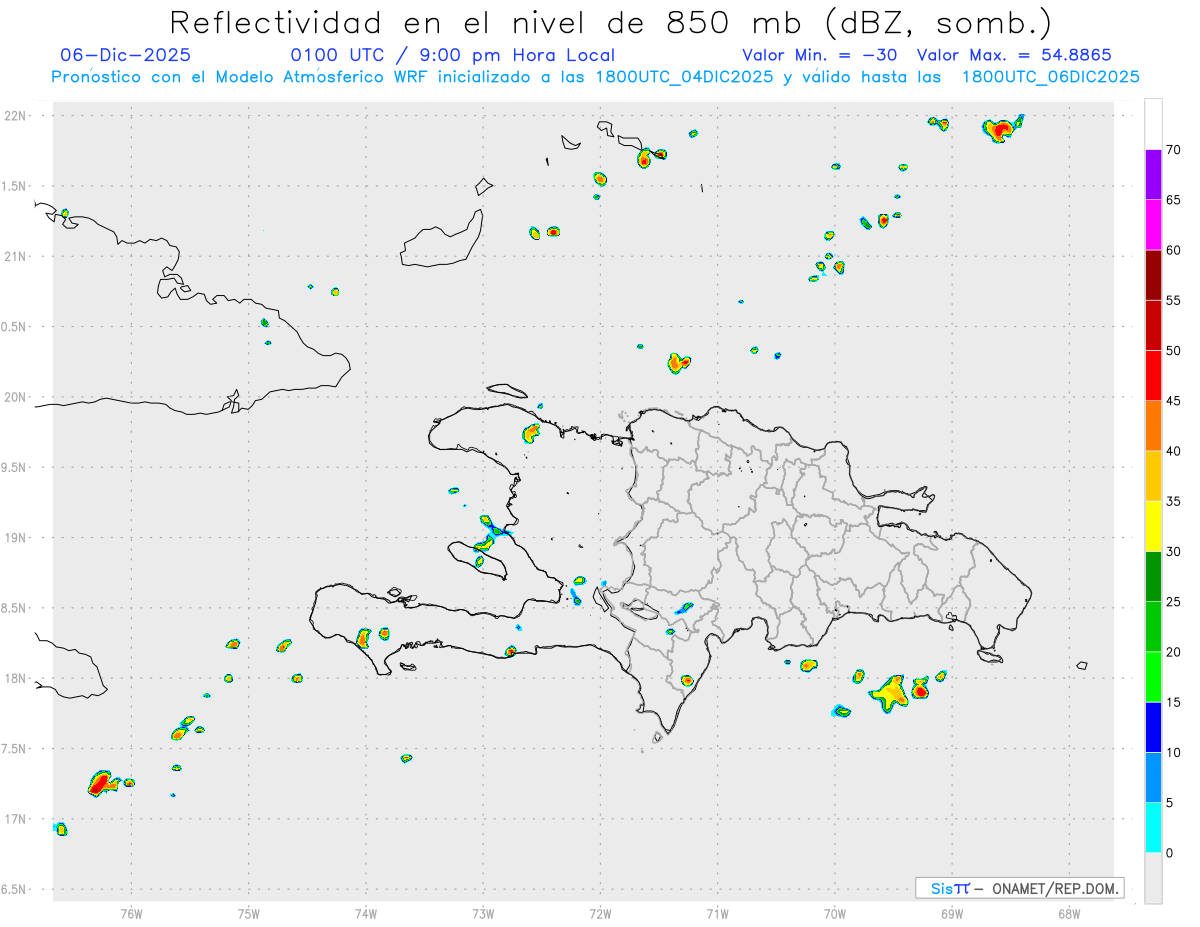Pick the cyan 0-5 dBZ legend color
Viewport: 1200px width, 927px height.
click(x=1153, y=828)
